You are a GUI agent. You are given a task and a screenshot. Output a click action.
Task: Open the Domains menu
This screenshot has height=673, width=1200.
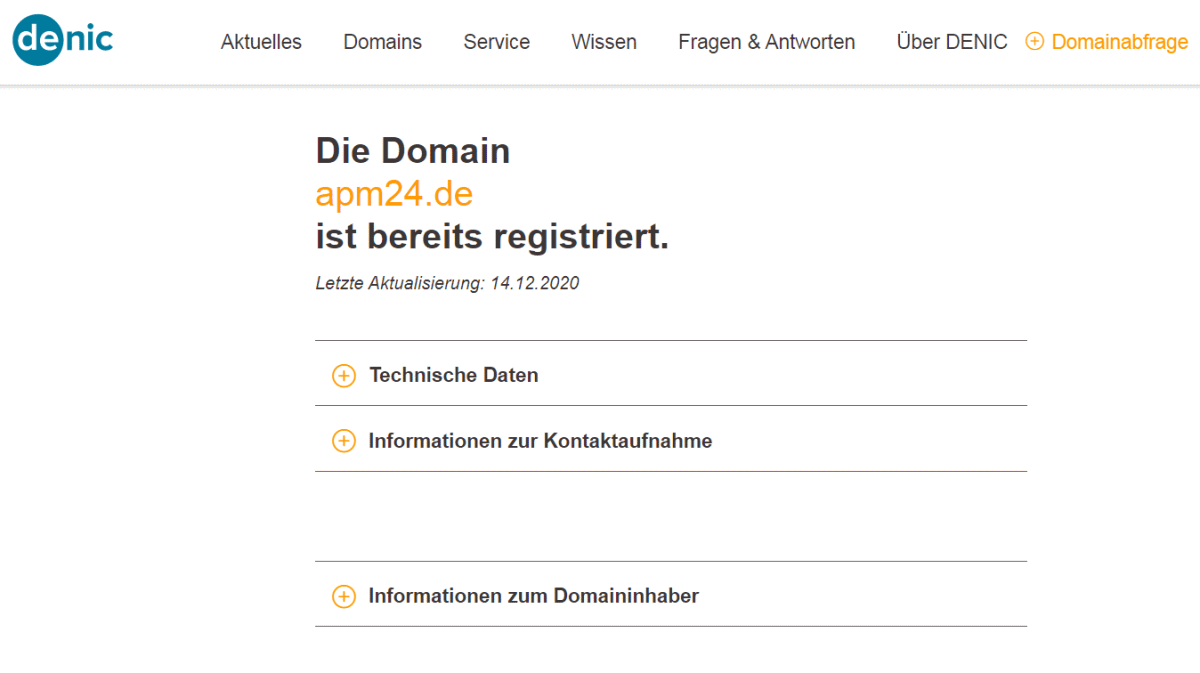point(382,42)
